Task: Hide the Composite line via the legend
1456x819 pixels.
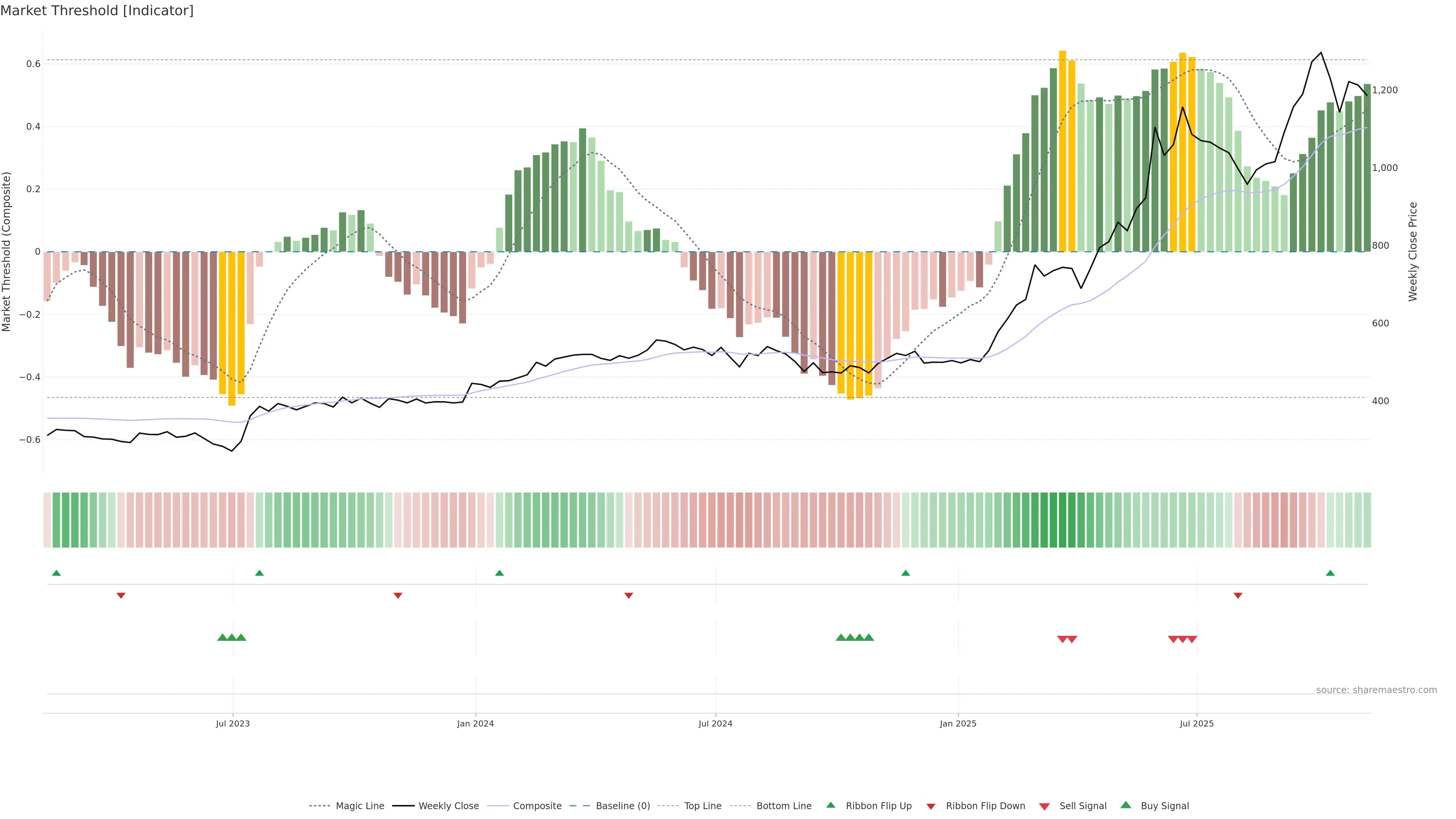Action: point(537,806)
